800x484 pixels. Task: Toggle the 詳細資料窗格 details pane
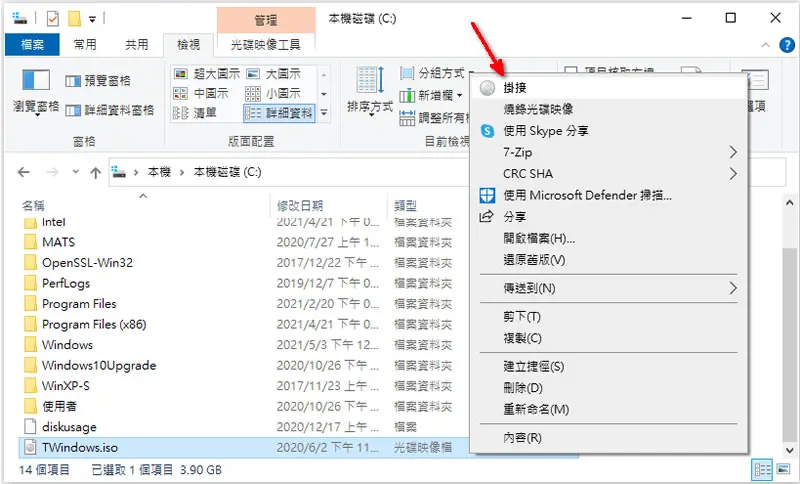(110, 110)
